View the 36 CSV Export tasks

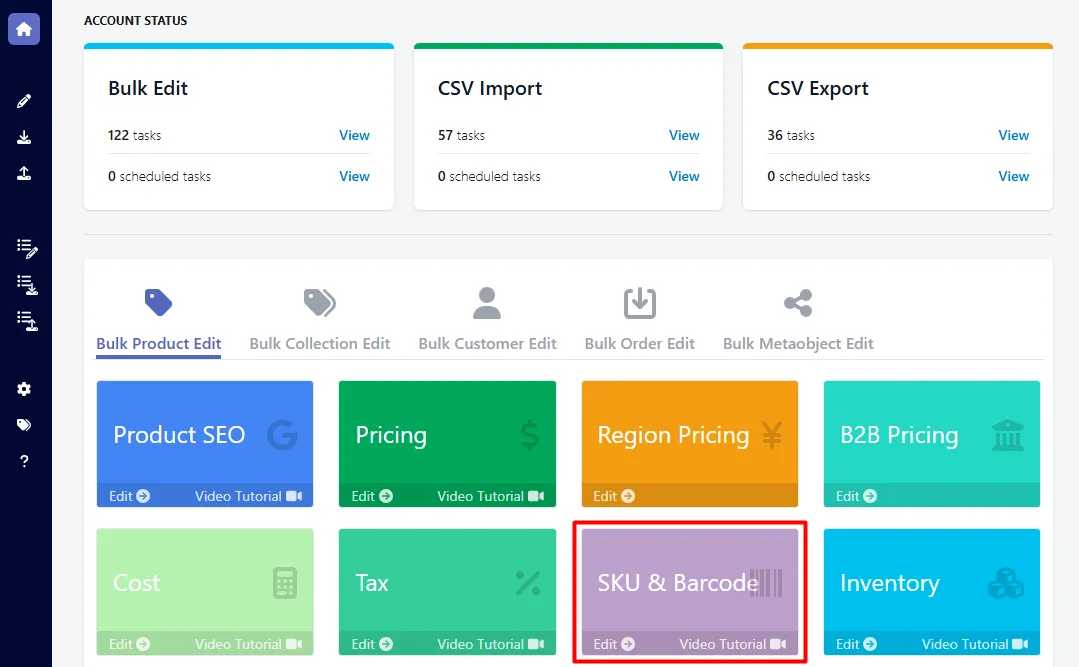(x=1014, y=136)
